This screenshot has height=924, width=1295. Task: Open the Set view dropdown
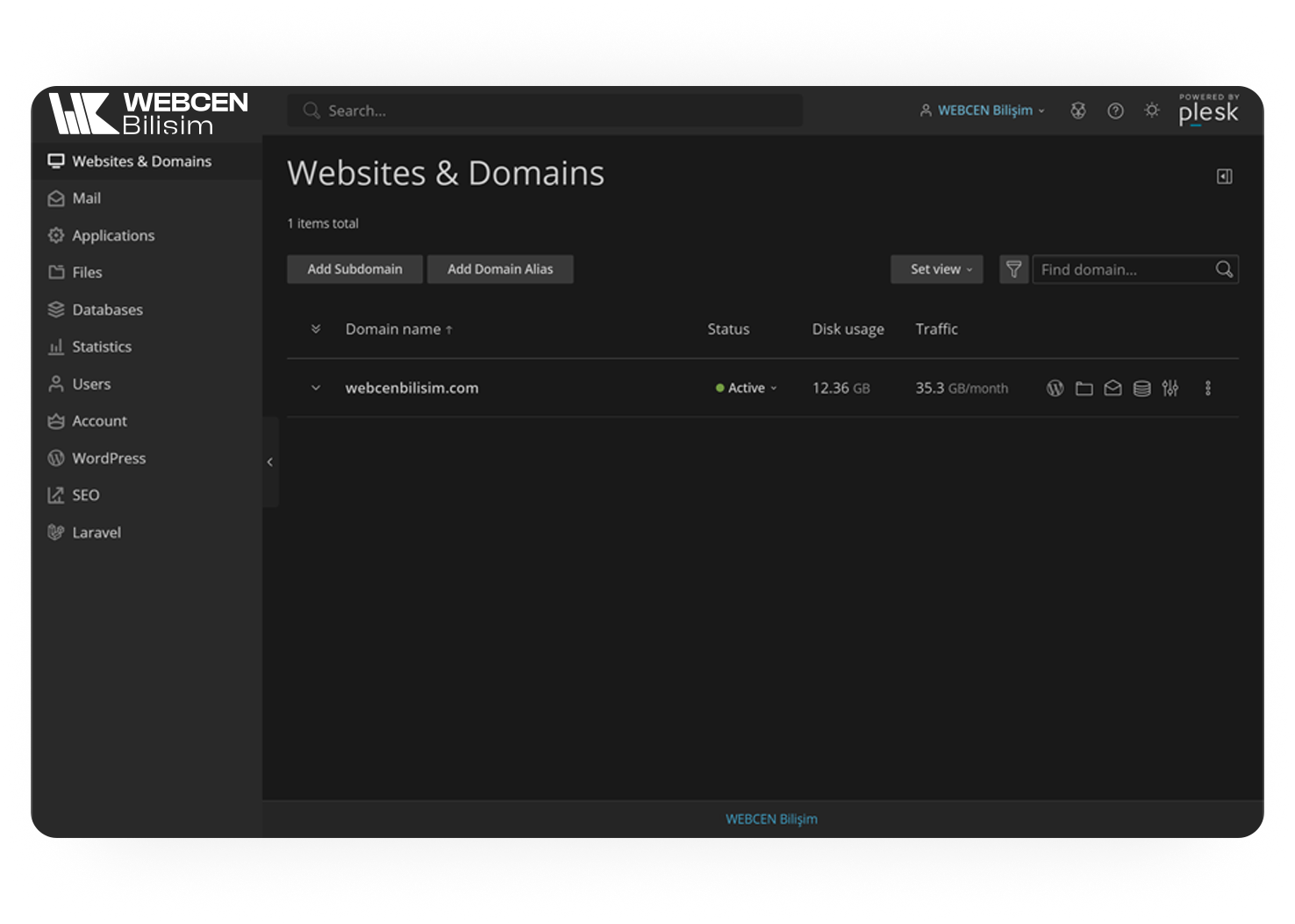click(x=936, y=269)
